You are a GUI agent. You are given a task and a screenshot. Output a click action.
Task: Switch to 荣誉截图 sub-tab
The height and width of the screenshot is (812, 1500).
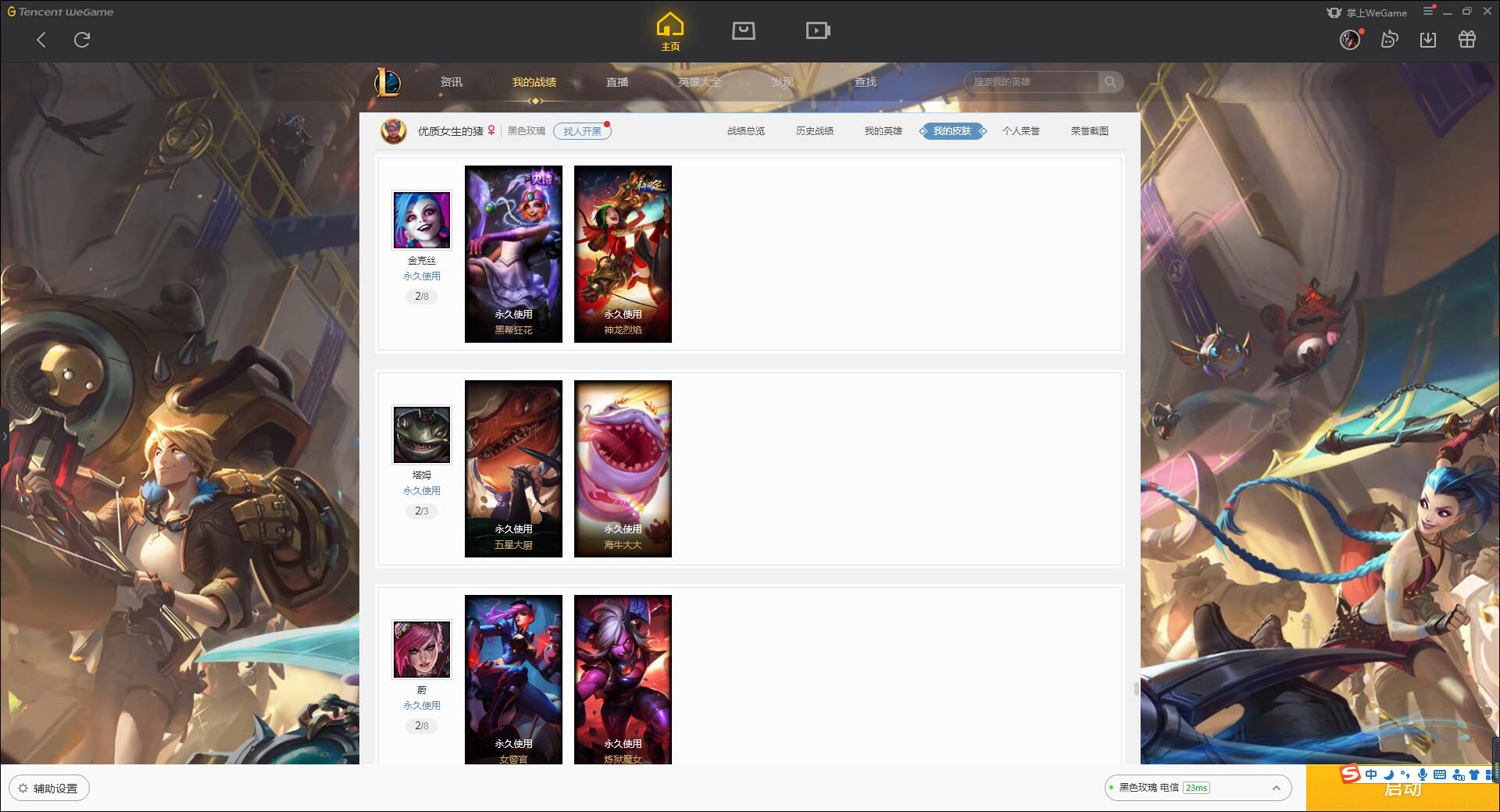tap(1090, 131)
